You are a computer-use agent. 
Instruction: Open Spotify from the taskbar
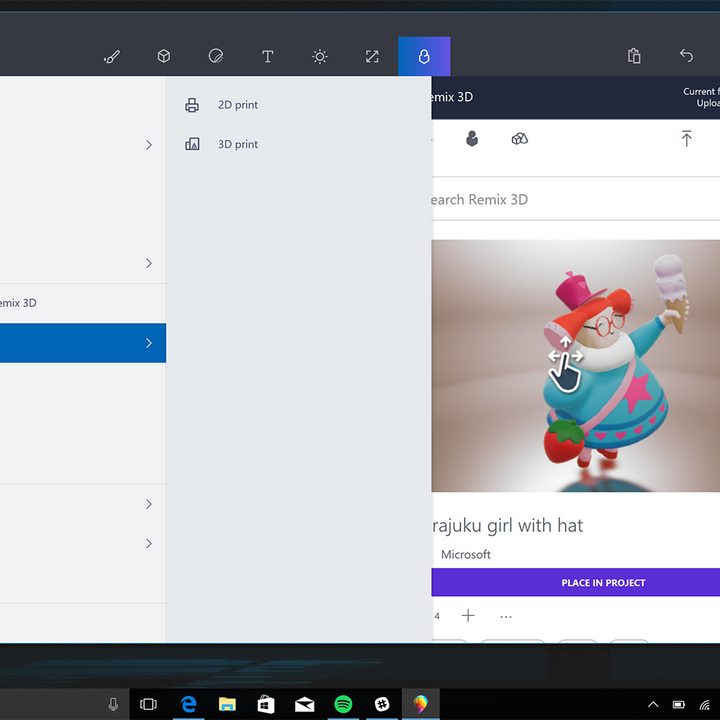pos(343,704)
